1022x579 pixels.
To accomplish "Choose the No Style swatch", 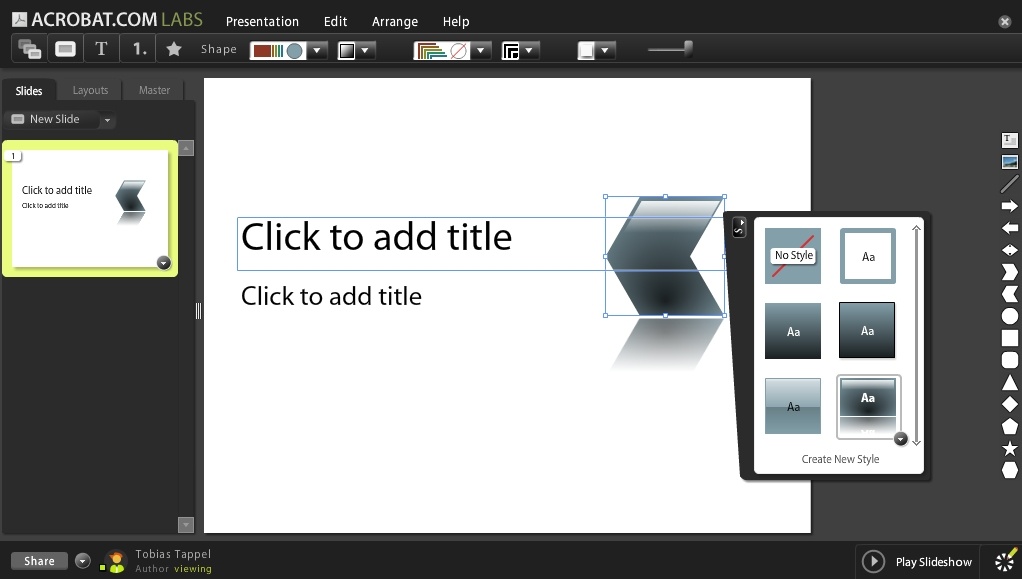I will click(x=793, y=256).
